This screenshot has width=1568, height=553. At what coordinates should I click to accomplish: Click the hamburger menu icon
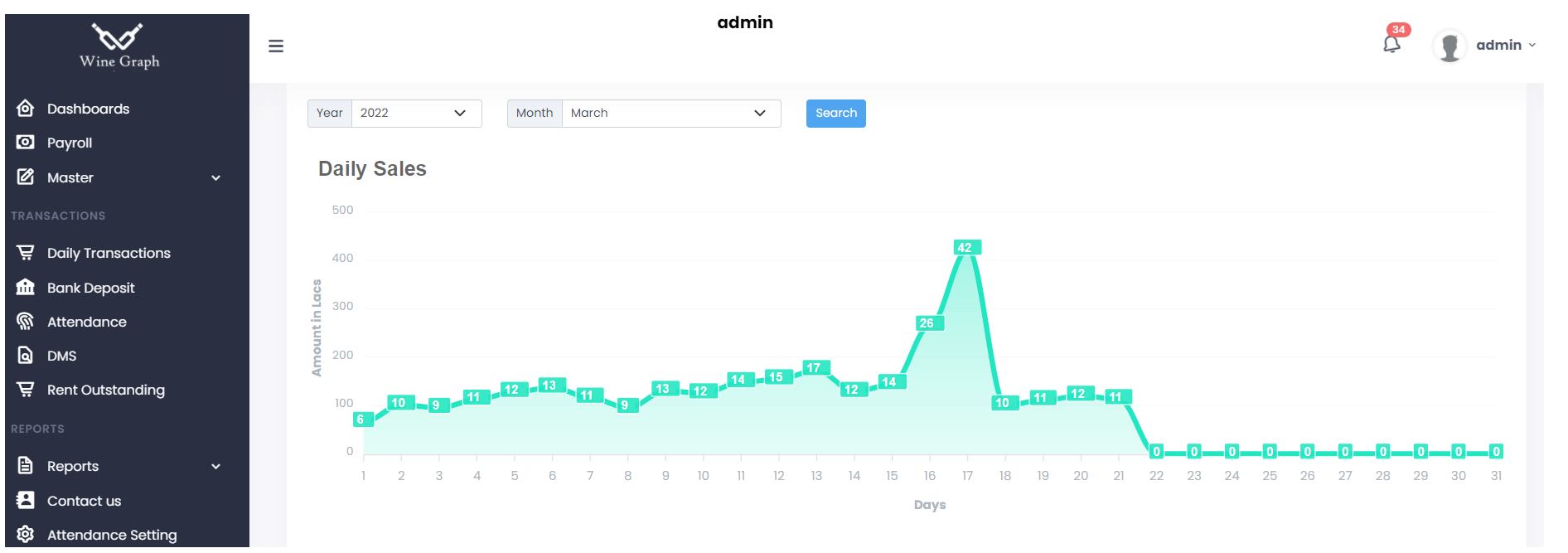tap(276, 46)
